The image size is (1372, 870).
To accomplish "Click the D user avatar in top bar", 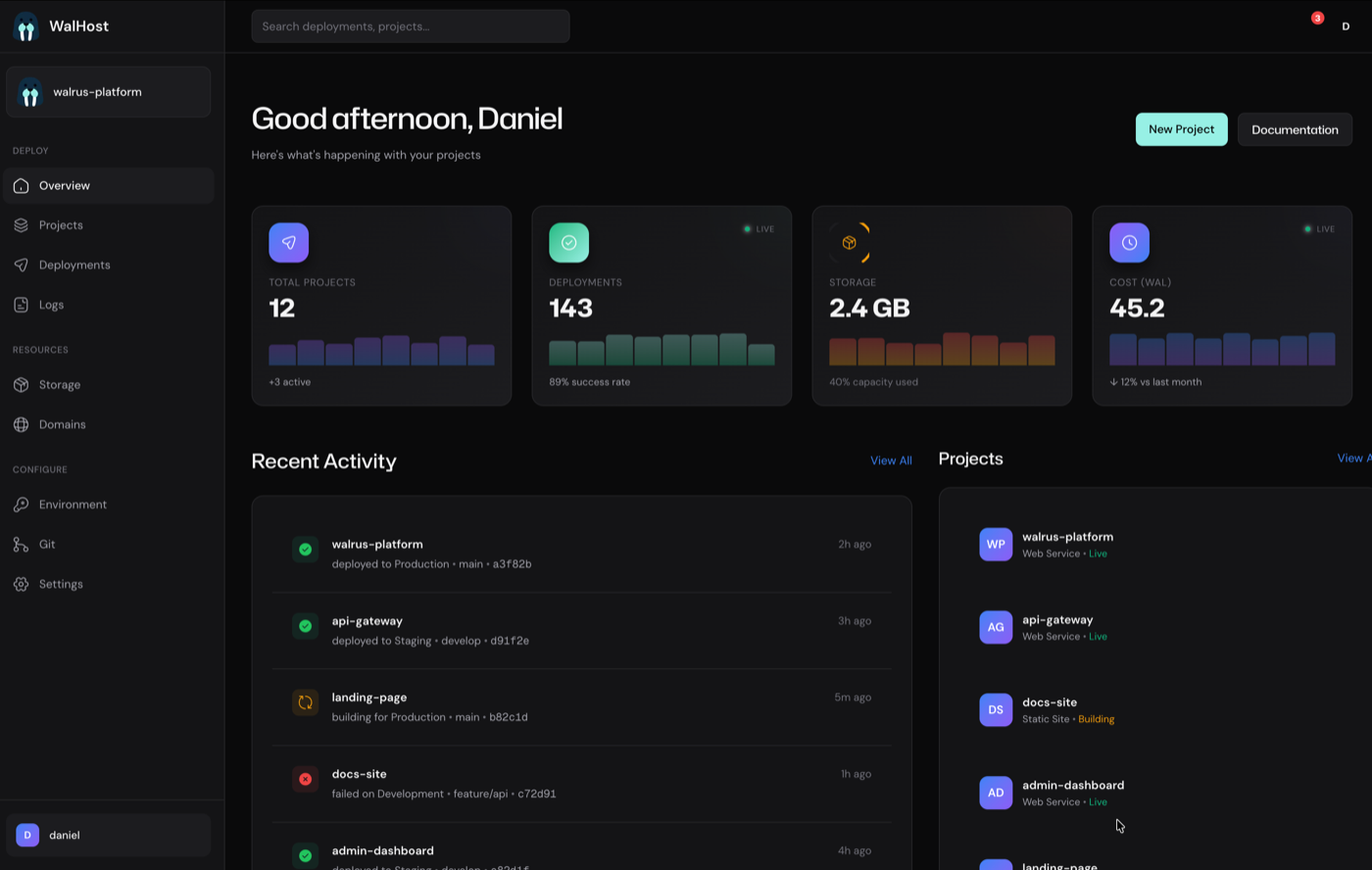I will [x=1346, y=26].
